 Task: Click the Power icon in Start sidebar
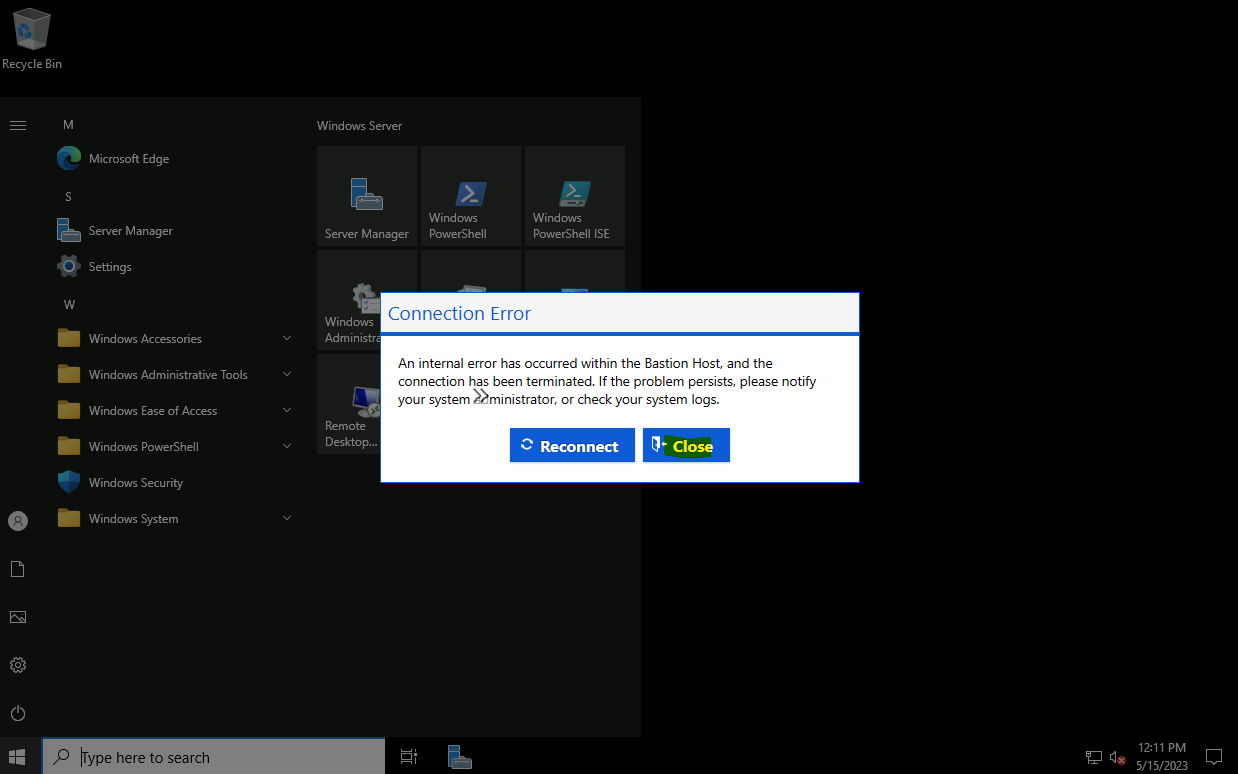coord(17,713)
